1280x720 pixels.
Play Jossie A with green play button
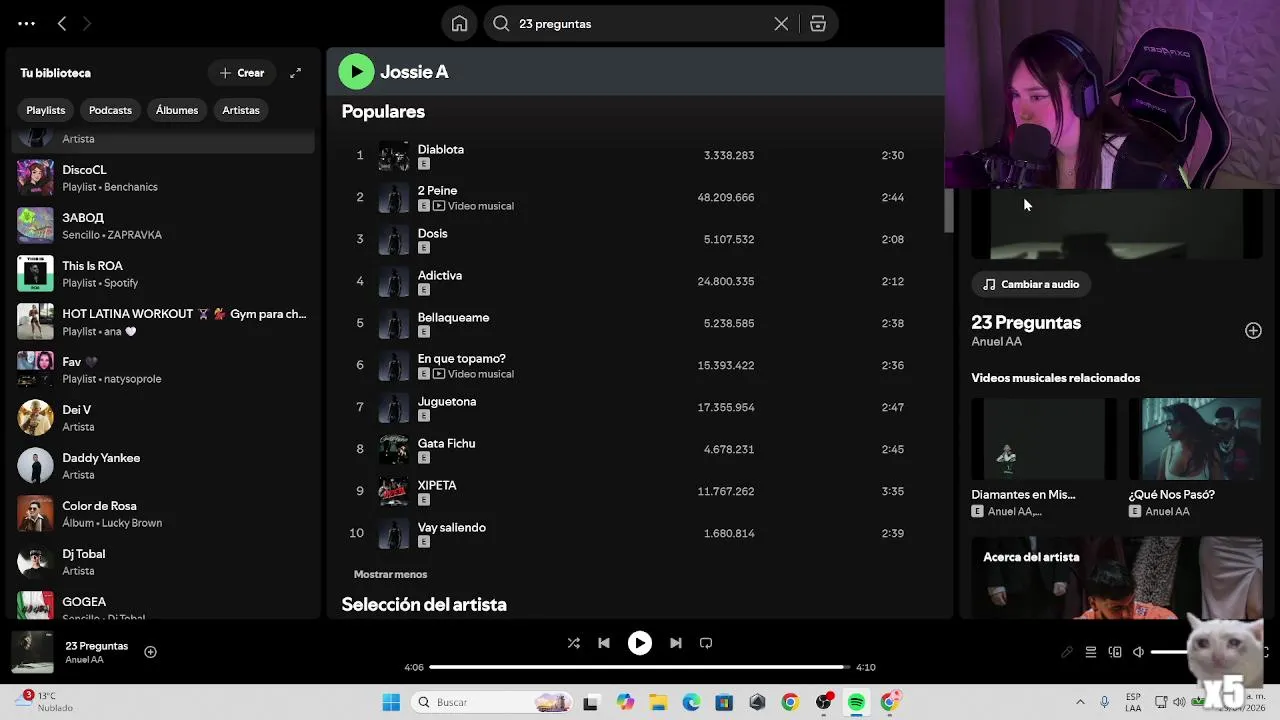click(x=356, y=72)
